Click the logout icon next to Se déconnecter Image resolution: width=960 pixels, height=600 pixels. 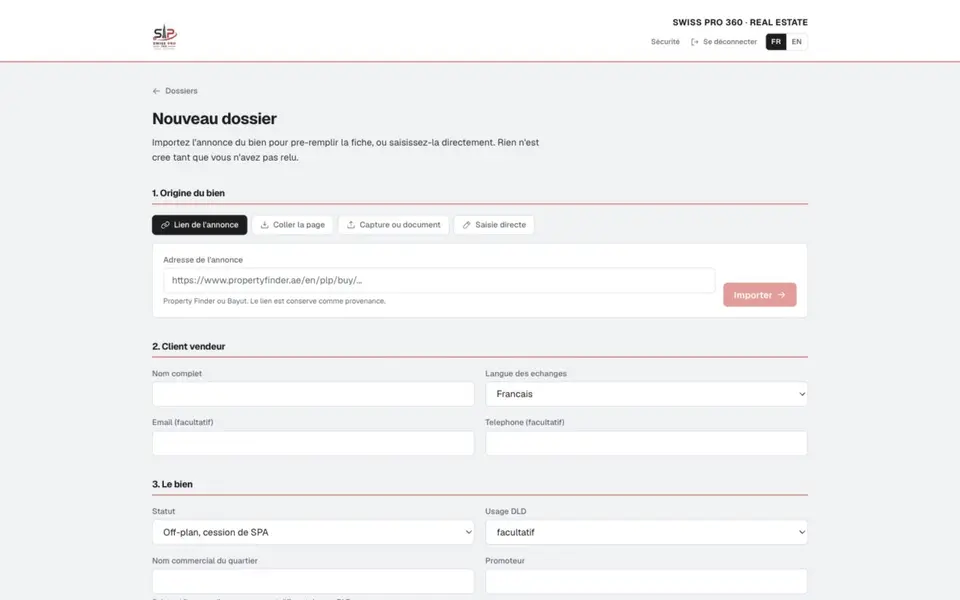694,42
